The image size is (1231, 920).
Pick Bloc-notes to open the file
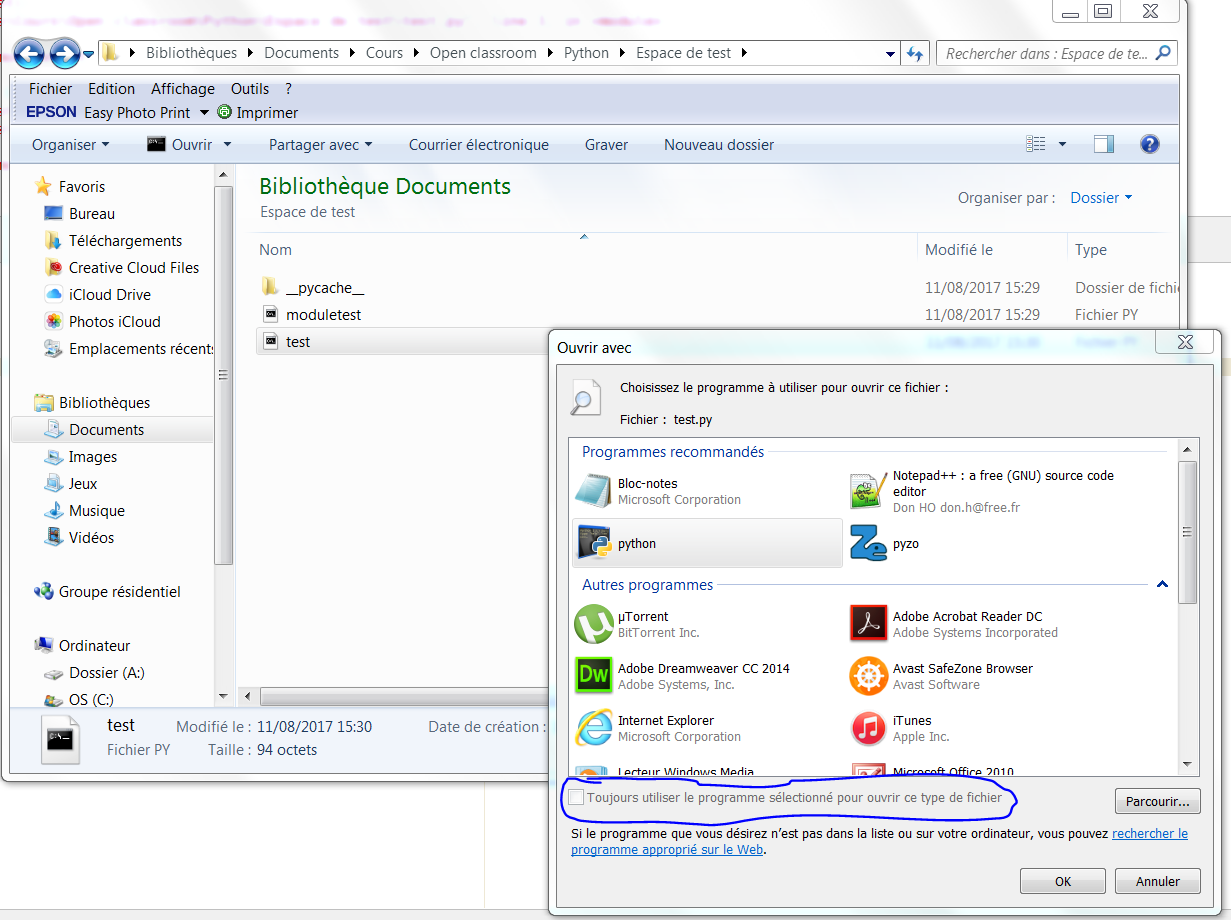click(x=593, y=491)
